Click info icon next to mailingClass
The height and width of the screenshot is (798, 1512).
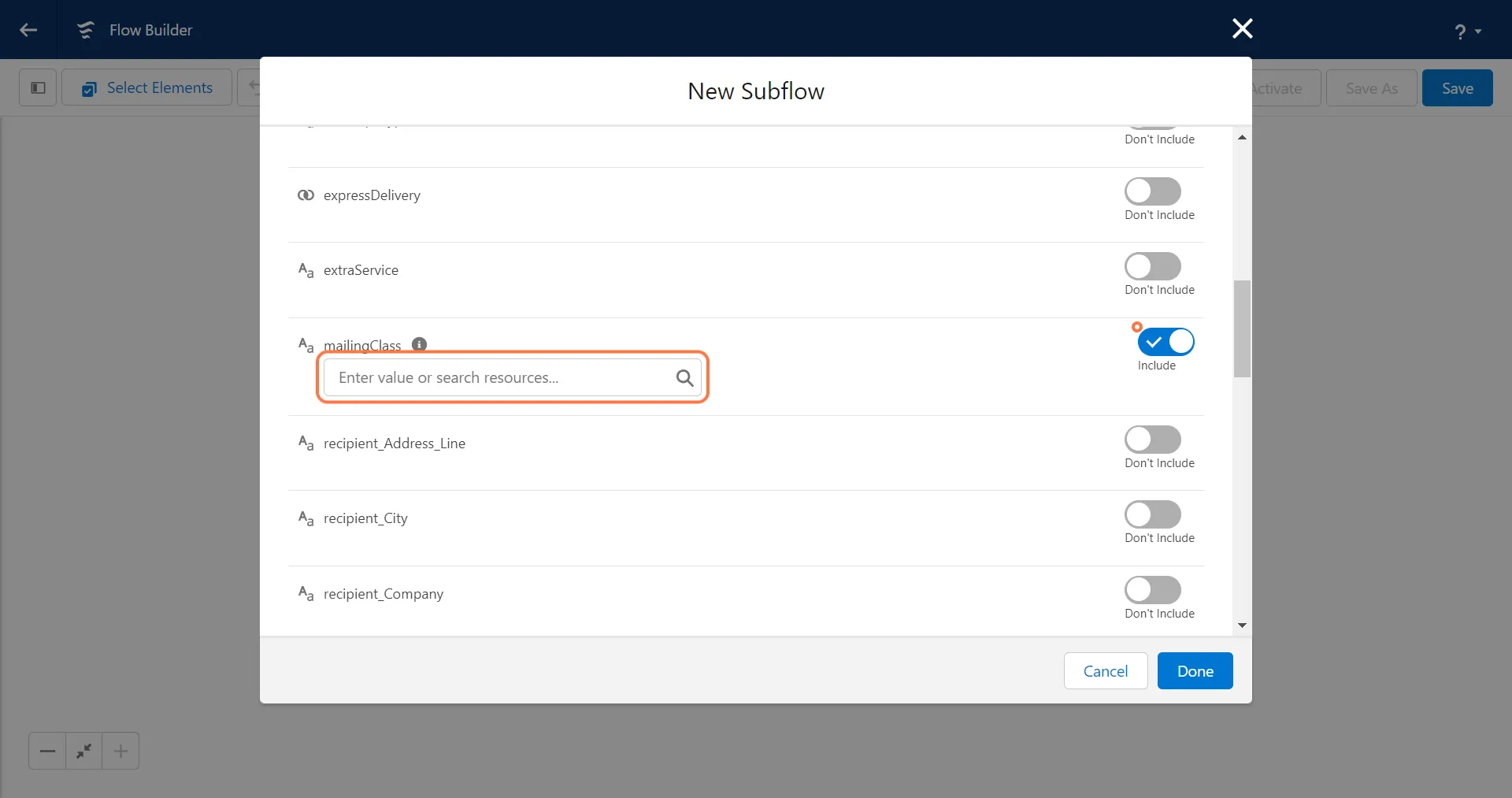point(419,344)
